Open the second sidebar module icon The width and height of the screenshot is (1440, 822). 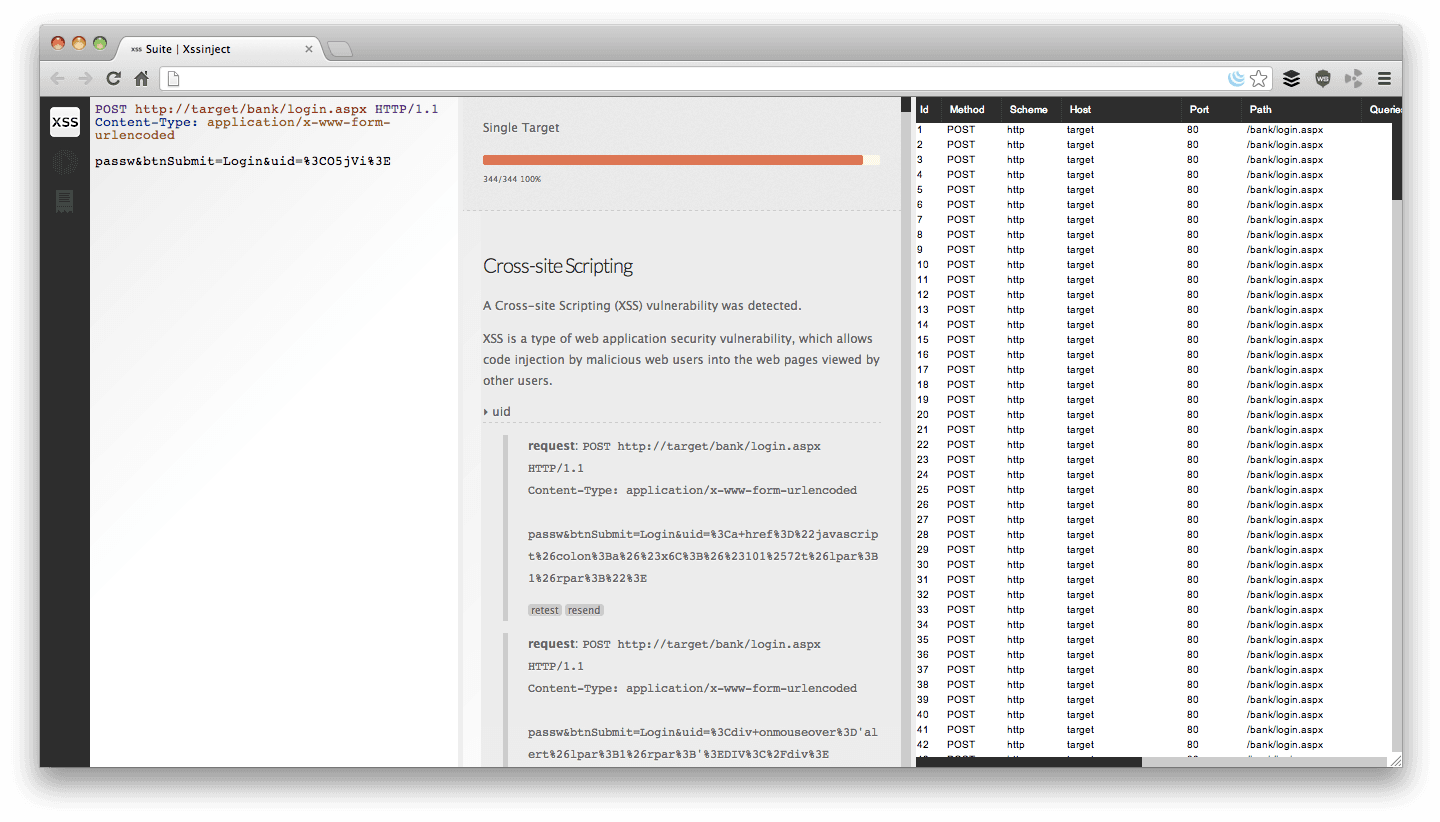click(x=65, y=162)
